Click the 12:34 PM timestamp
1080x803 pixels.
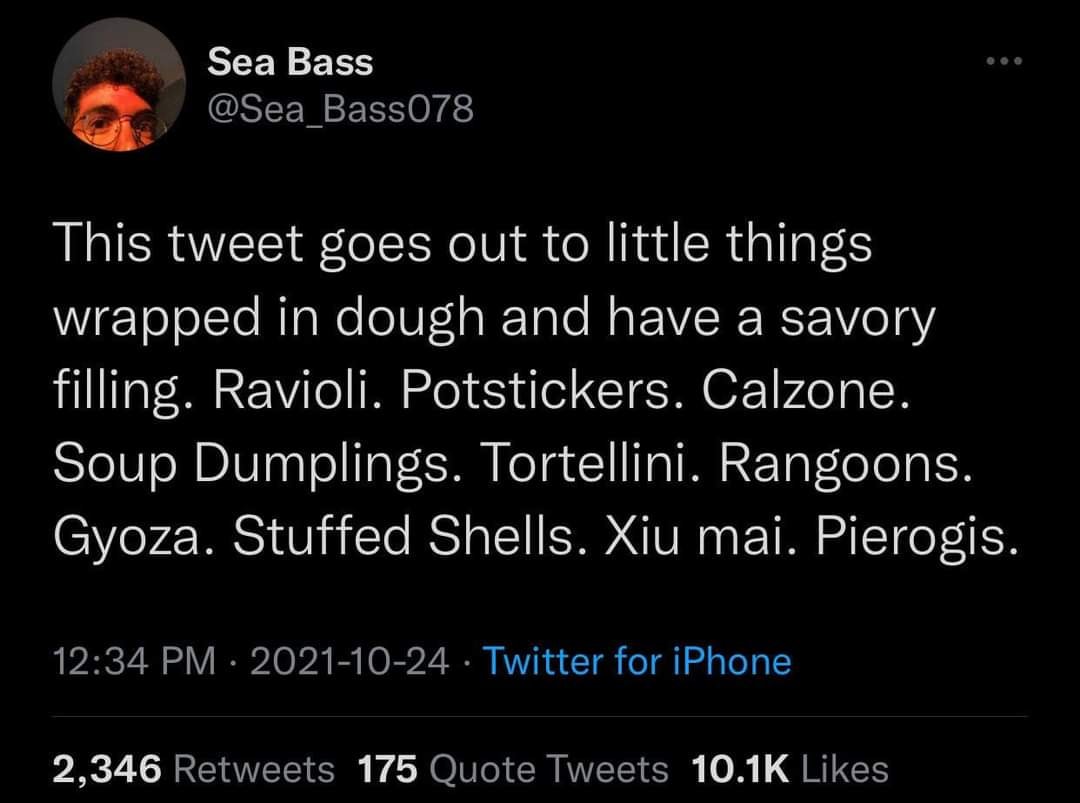tap(133, 661)
